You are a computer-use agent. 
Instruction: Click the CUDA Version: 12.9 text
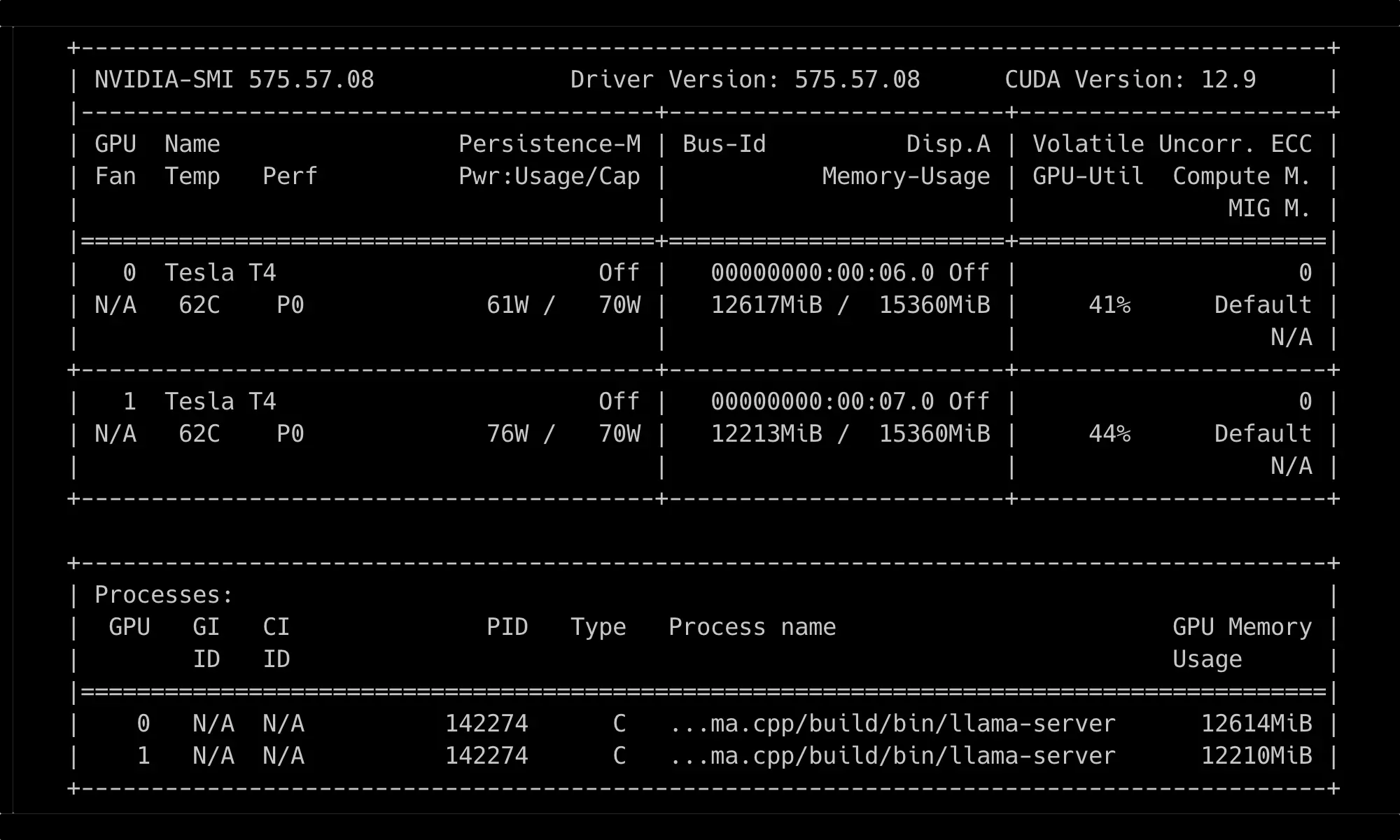tap(1130, 80)
